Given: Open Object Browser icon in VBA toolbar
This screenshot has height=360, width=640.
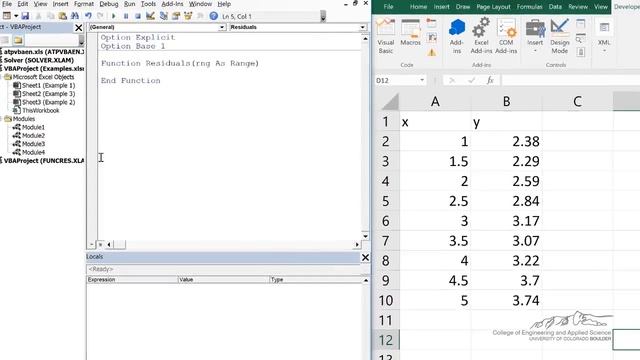Looking at the screenshot, I should [x=188, y=16].
